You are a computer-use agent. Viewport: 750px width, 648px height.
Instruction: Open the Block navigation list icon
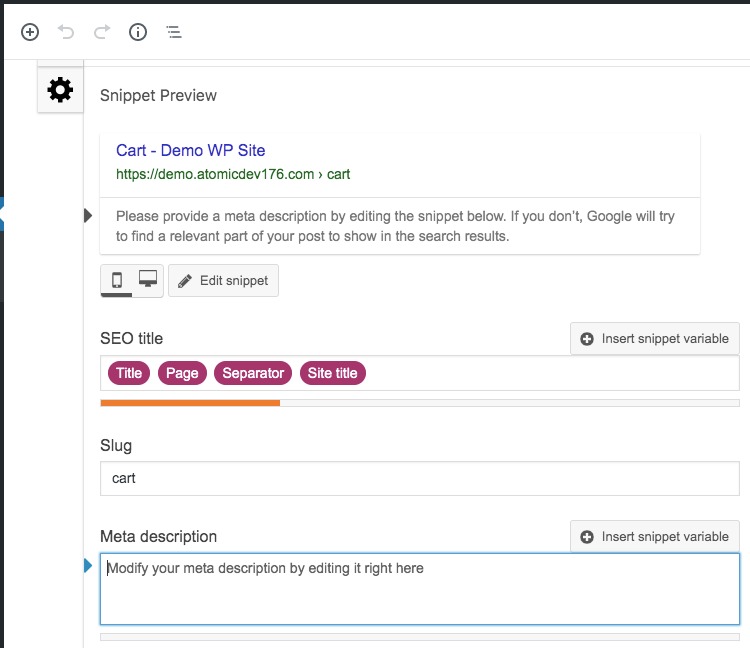point(174,32)
